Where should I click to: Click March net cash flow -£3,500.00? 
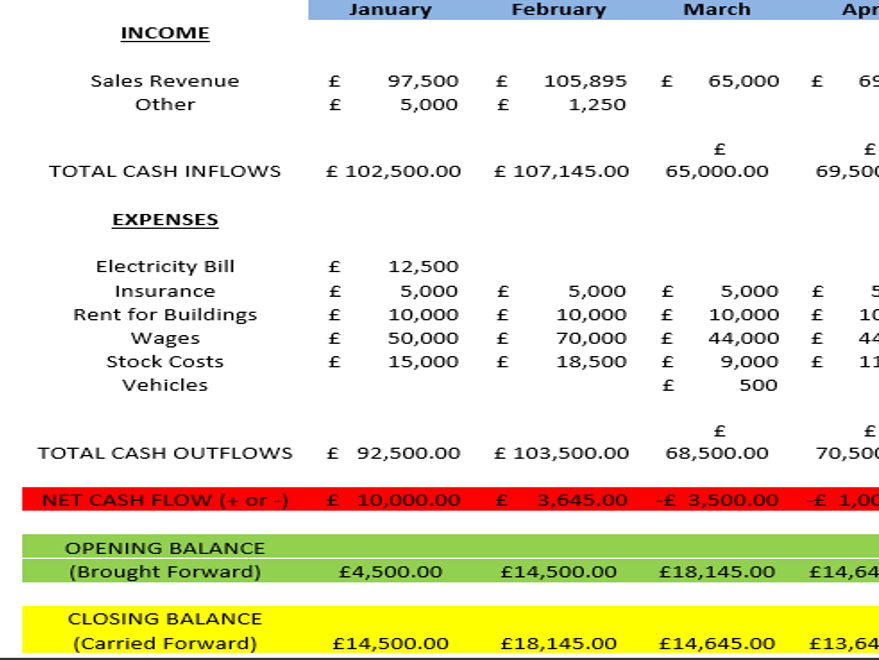[x=718, y=500]
